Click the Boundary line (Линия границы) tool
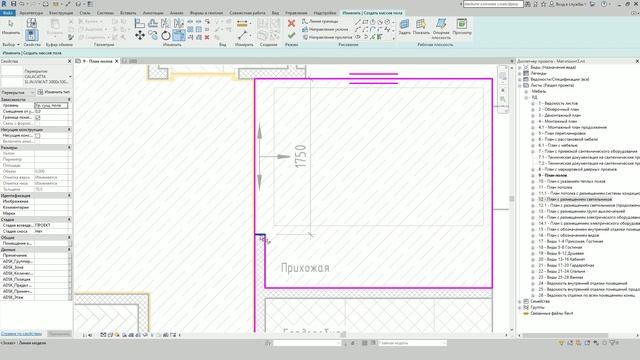This screenshot has height=360, width=640. tap(320, 21)
